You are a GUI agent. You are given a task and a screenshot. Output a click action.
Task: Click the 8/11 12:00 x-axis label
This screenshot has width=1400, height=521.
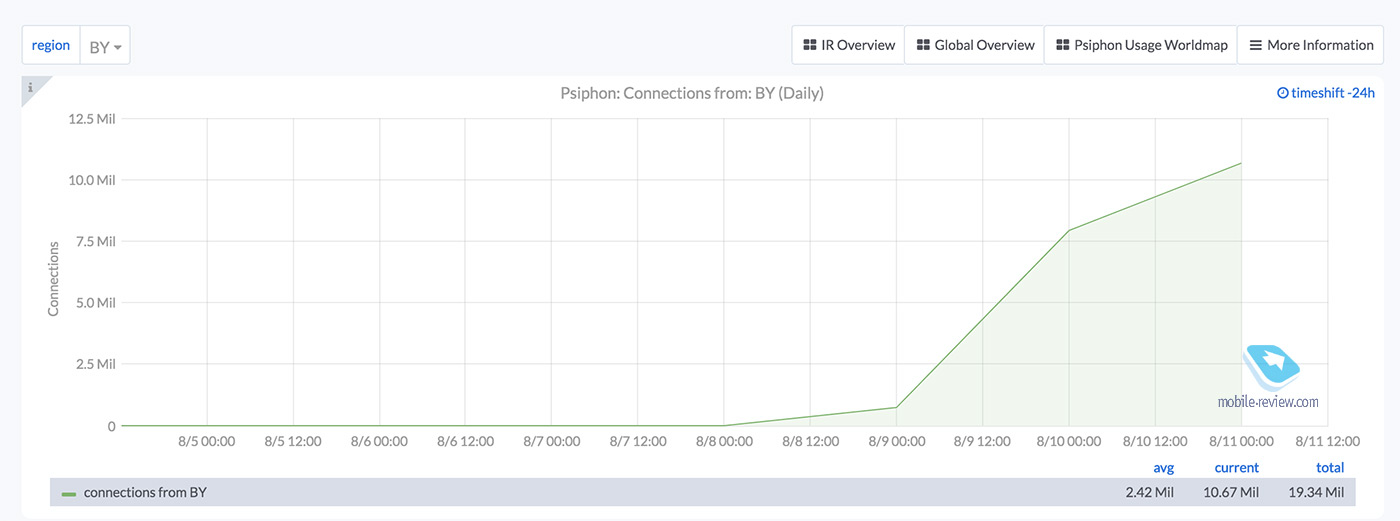click(x=1326, y=441)
